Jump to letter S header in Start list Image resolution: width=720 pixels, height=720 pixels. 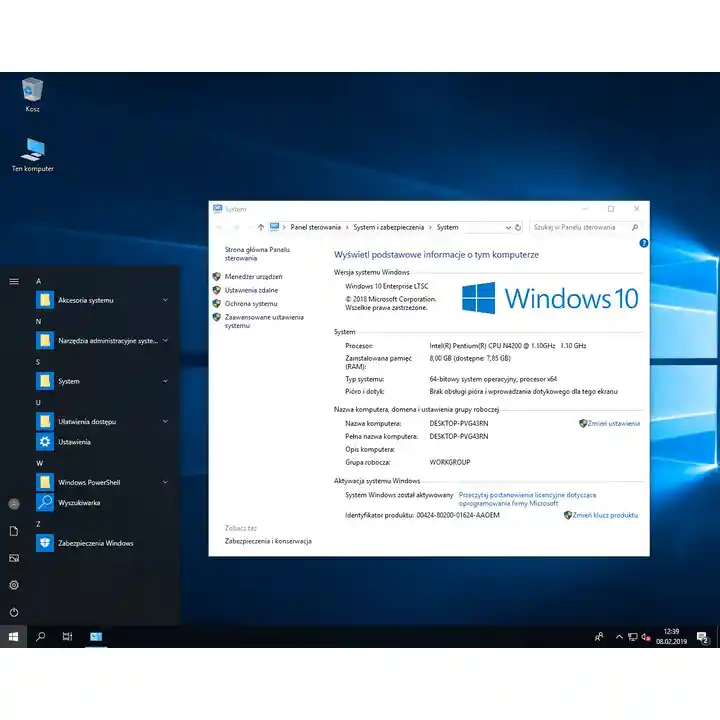click(x=38, y=362)
